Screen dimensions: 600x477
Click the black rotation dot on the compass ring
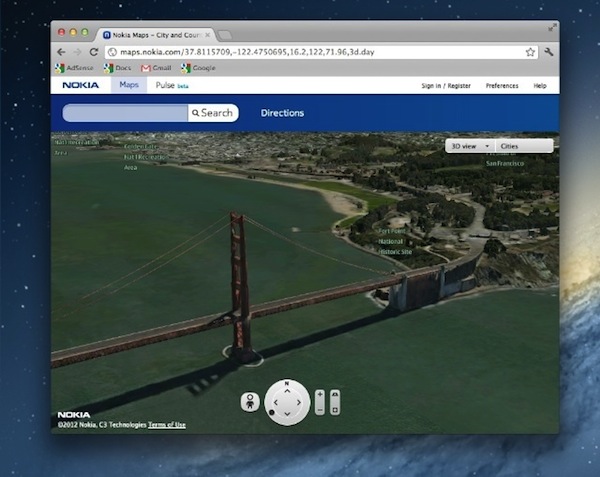(272, 412)
